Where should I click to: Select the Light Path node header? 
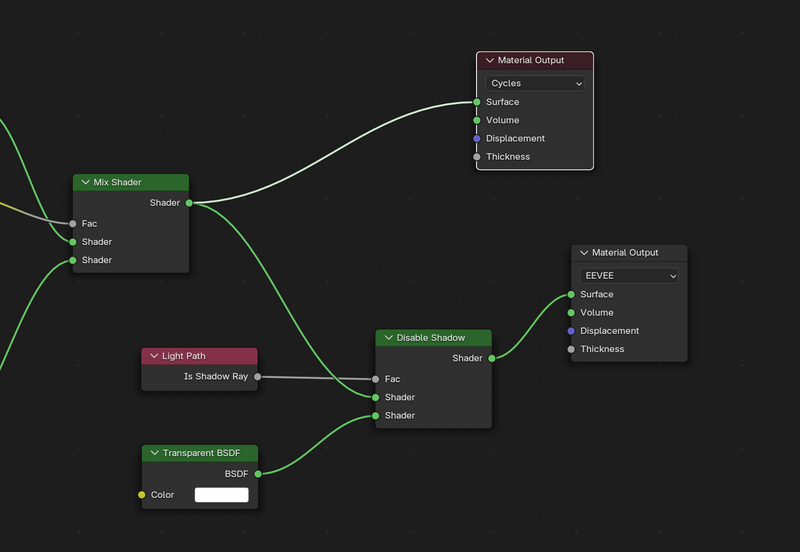(x=199, y=356)
